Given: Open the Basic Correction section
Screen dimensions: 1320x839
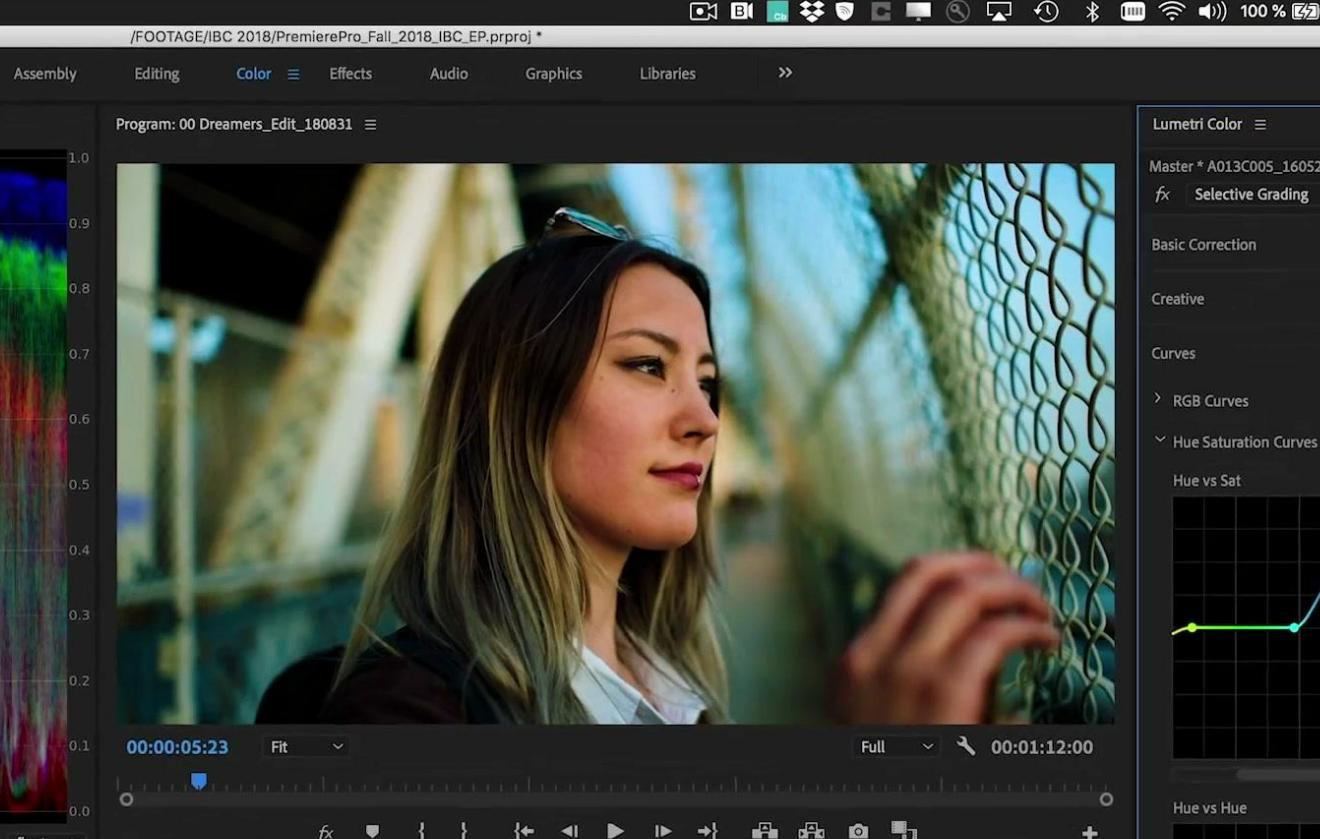Looking at the screenshot, I should 1203,245.
